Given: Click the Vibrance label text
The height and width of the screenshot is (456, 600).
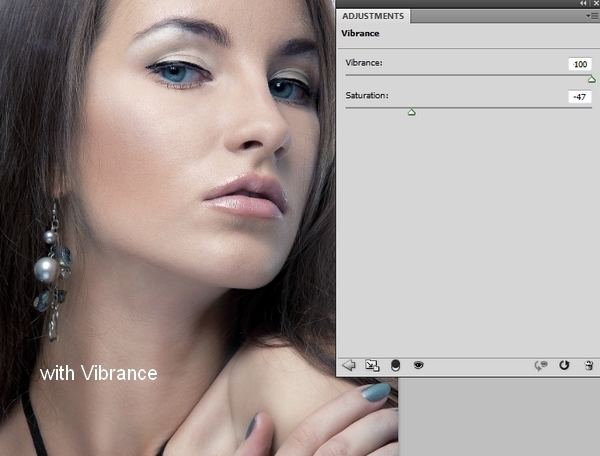Looking at the screenshot, I should coord(364,64).
